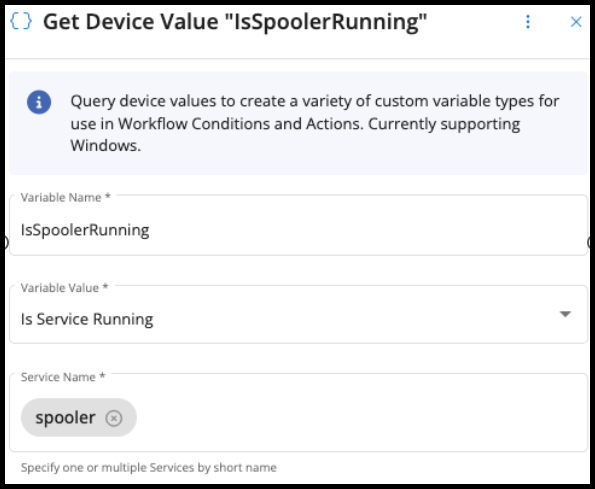Screen dimensions: 595x489
Task: Open the Variable Value dropdown
Action: coord(298,314)
